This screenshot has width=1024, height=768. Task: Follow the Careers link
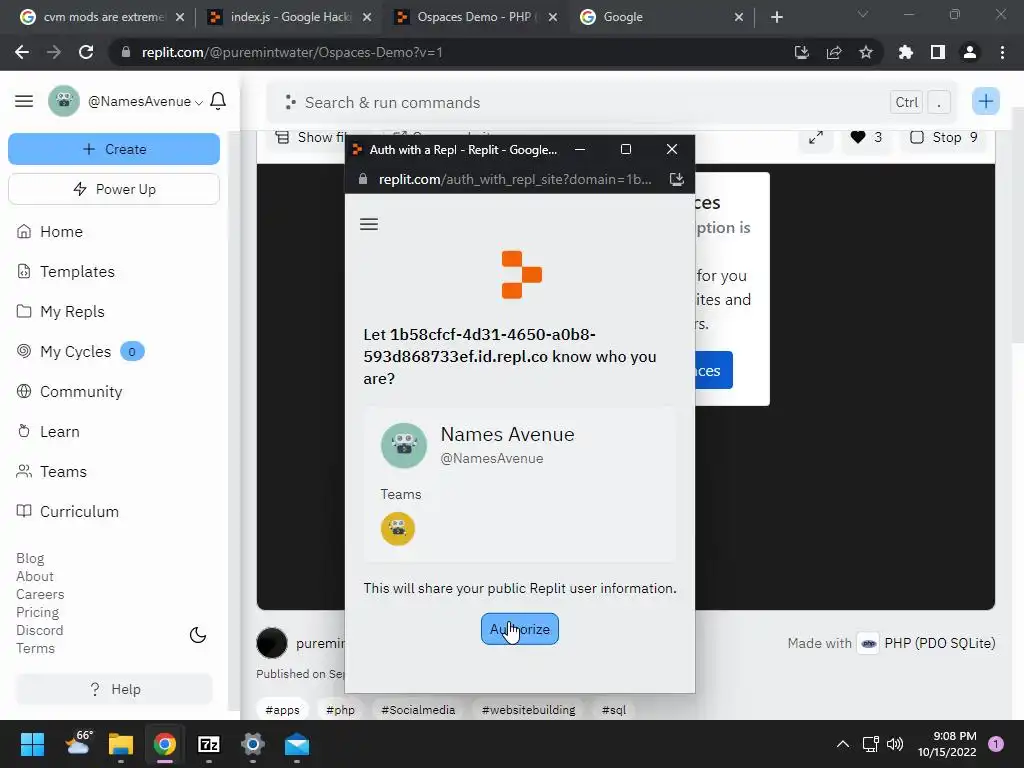[40, 594]
